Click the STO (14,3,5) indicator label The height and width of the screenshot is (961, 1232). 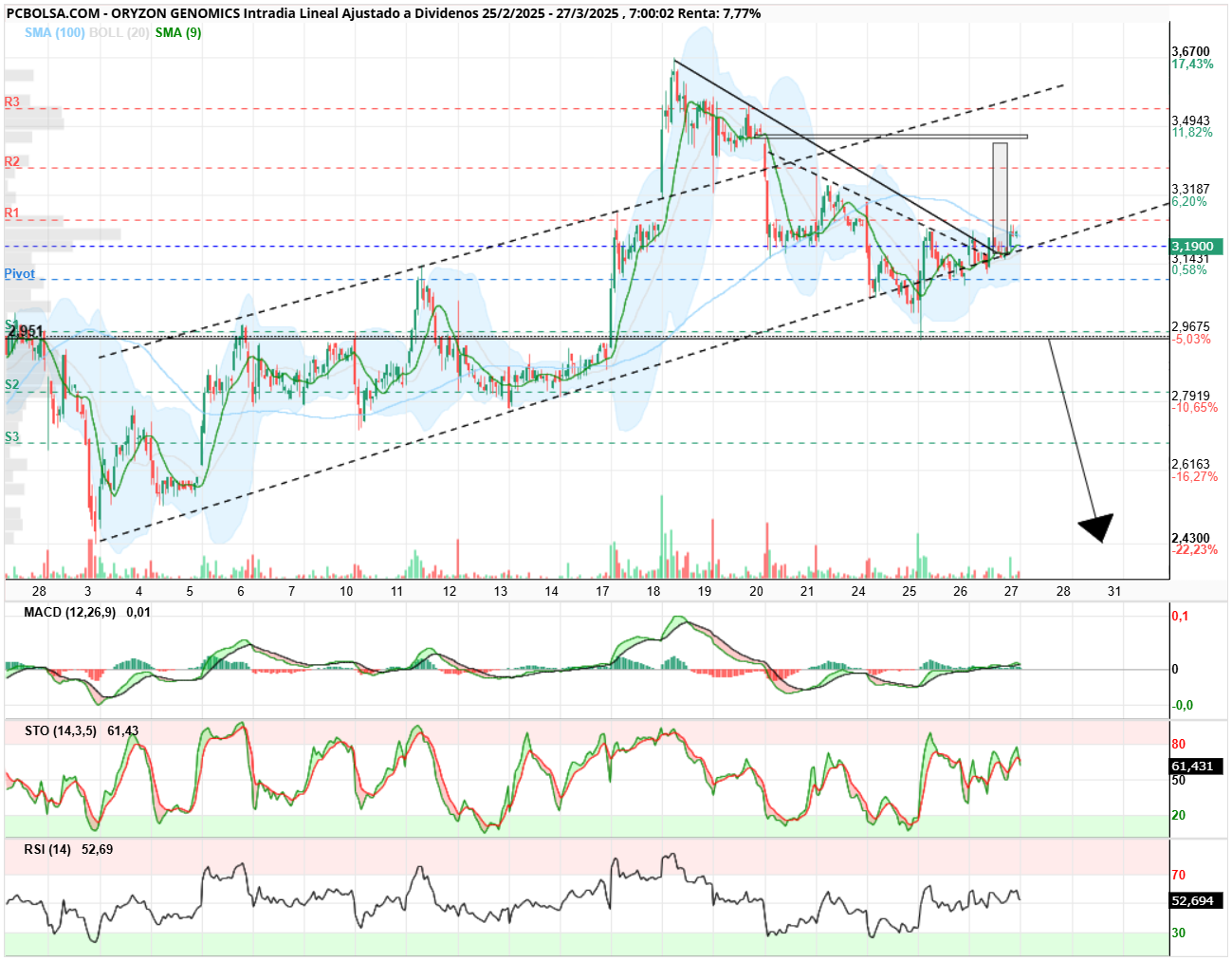(x=61, y=730)
